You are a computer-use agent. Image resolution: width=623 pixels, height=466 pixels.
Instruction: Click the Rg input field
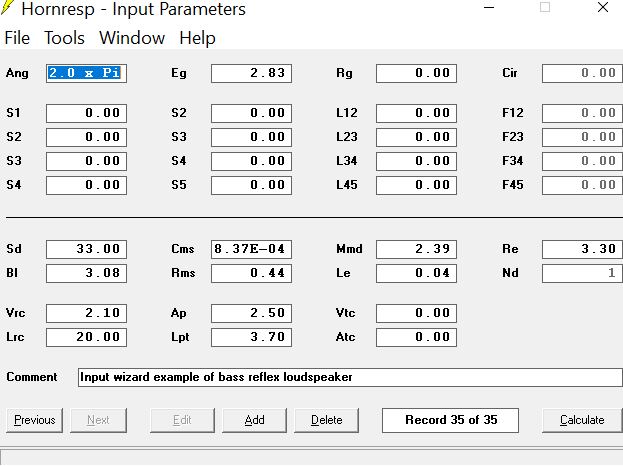click(416, 73)
